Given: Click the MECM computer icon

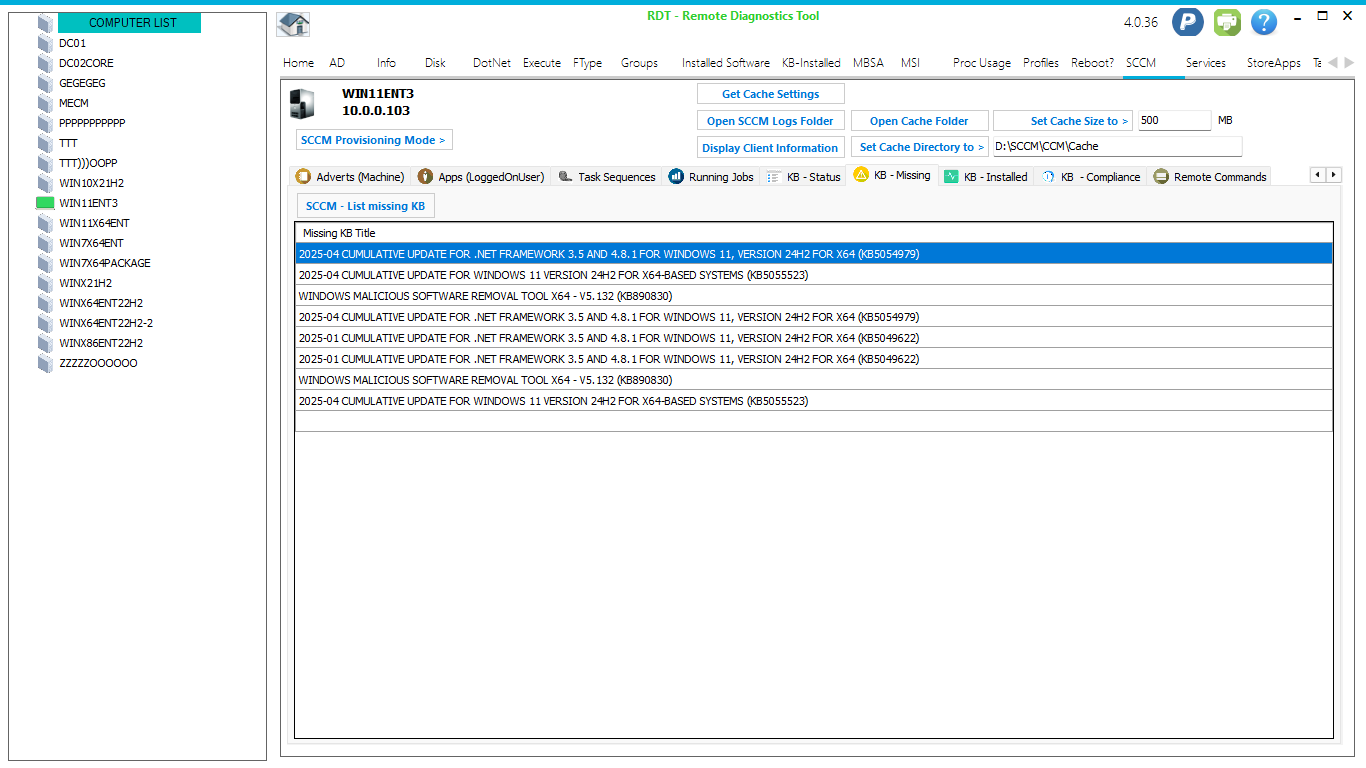Looking at the screenshot, I should pyautogui.click(x=44, y=103).
